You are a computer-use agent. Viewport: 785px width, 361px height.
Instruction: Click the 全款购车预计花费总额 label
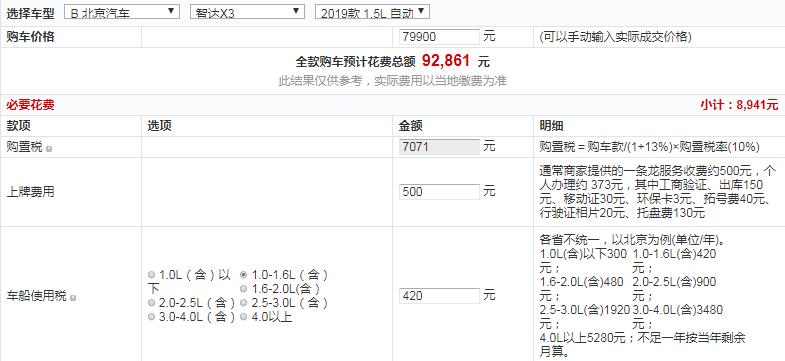click(355, 62)
